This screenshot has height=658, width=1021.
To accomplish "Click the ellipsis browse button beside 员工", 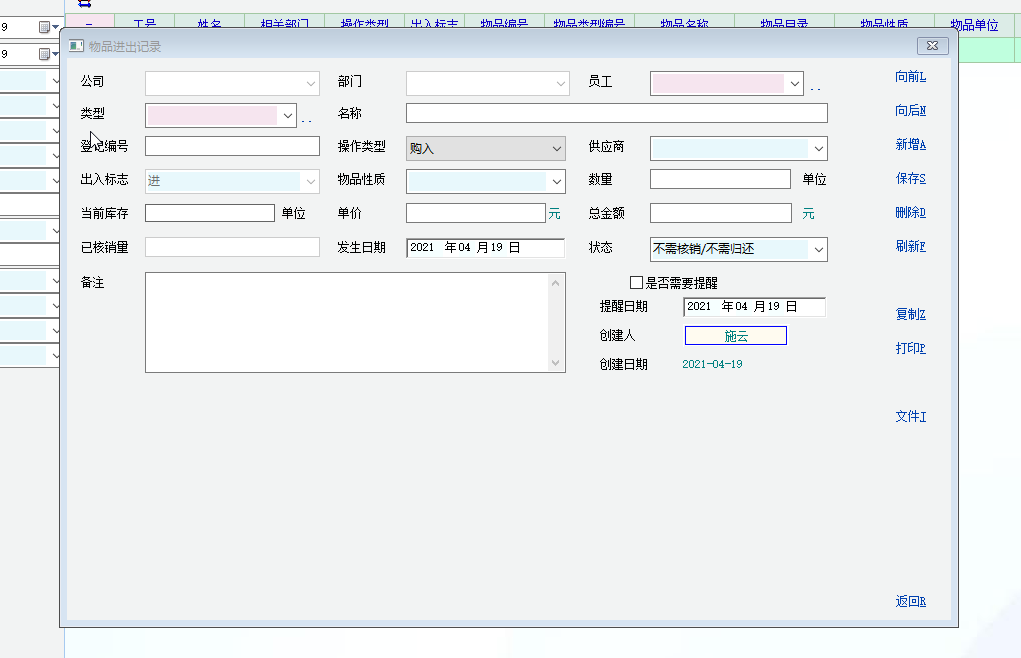I will (815, 89).
